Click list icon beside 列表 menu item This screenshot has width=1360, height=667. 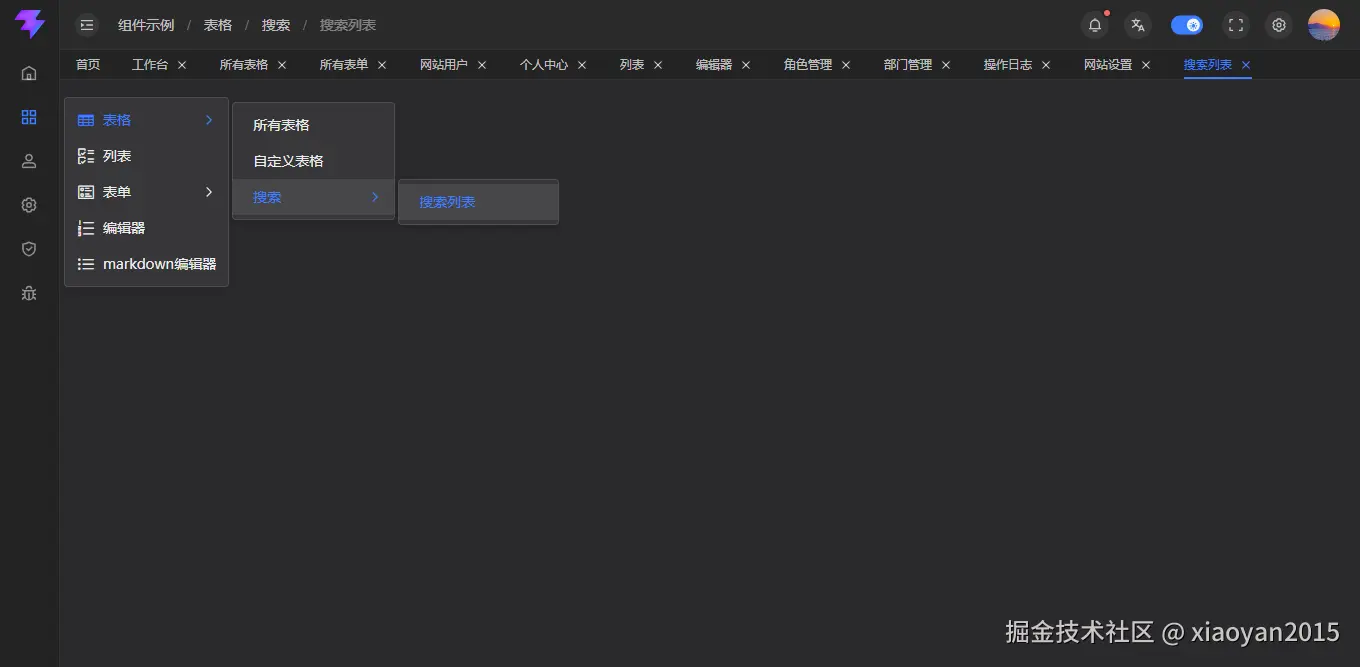[86, 156]
